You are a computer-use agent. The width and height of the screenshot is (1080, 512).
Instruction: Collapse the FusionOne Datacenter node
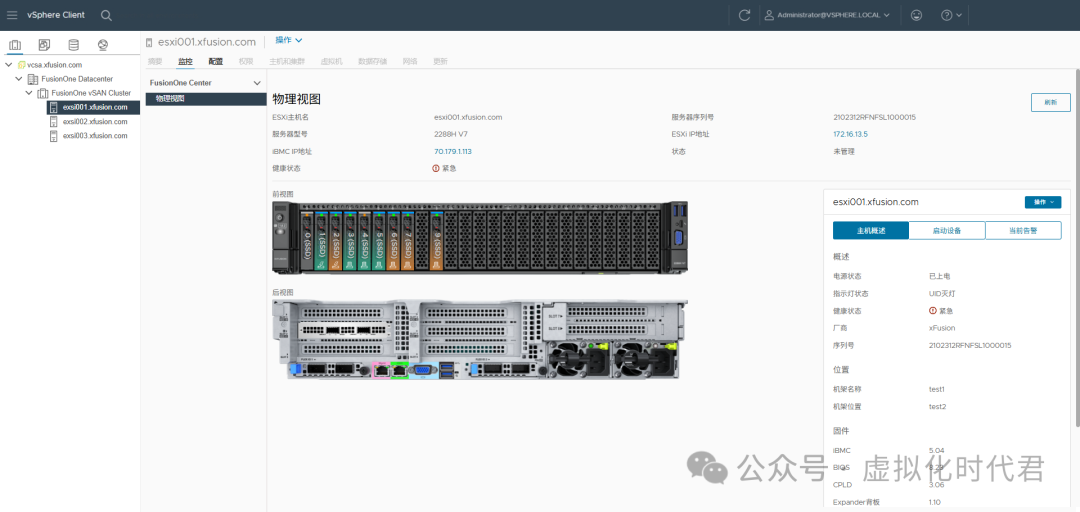point(19,79)
